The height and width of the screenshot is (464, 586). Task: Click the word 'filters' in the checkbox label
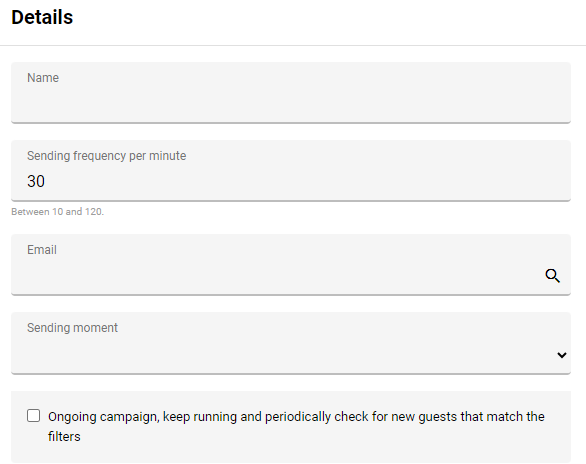(64, 436)
